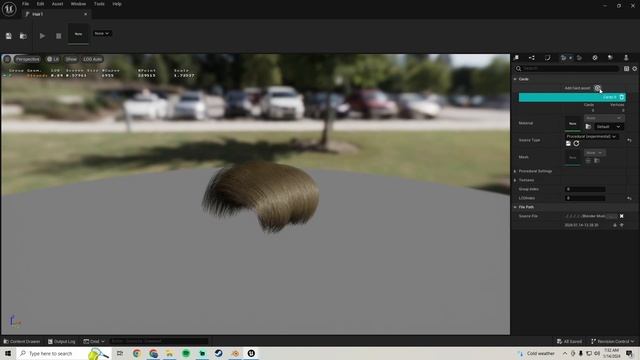Click the toolbar asset thumbnail showing None
This screenshot has width=640, height=360.
[x=78, y=34]
